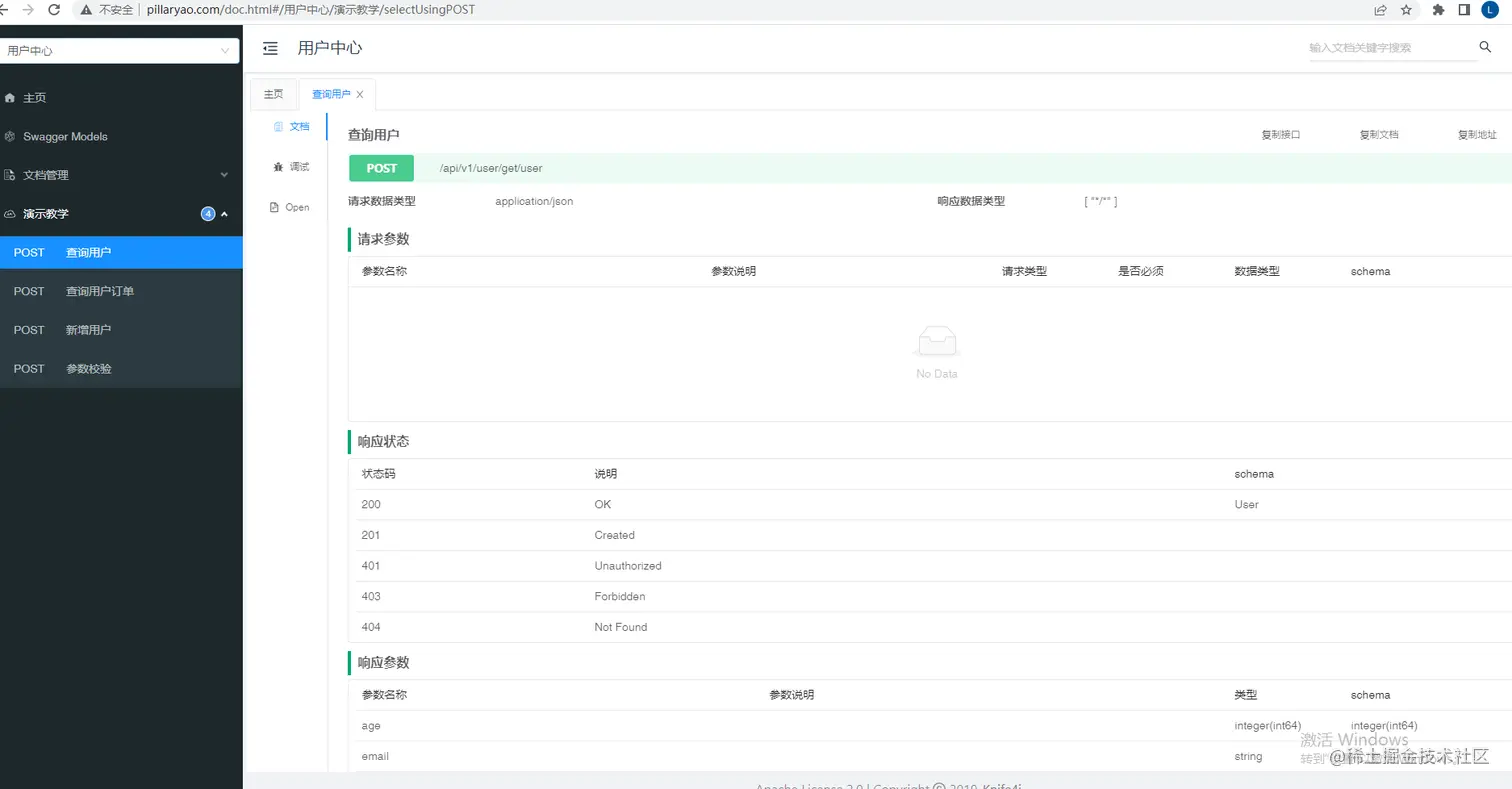Click the email parameter name
Screen dimensions: 1512x789
click(375, 756)
